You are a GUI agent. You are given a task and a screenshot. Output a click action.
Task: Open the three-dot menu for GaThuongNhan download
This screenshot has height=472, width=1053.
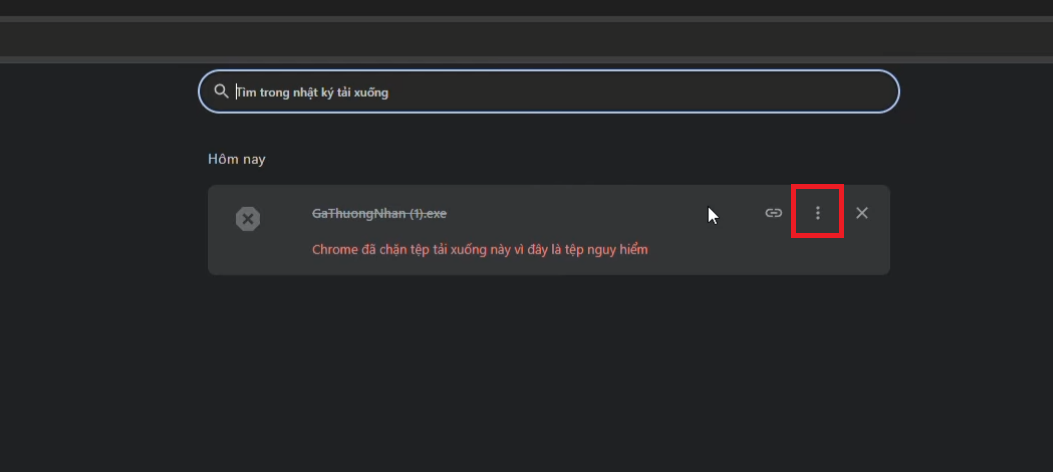817,213
